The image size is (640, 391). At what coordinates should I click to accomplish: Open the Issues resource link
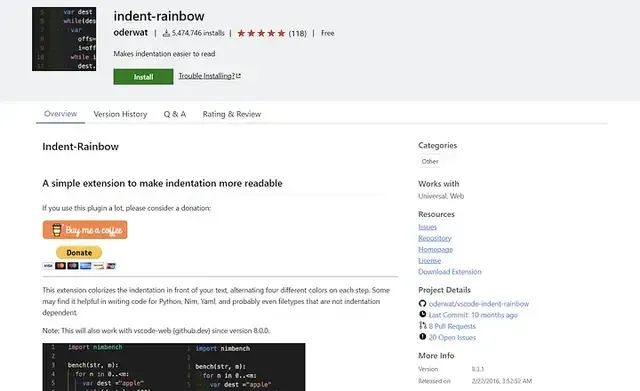point(427,227)
